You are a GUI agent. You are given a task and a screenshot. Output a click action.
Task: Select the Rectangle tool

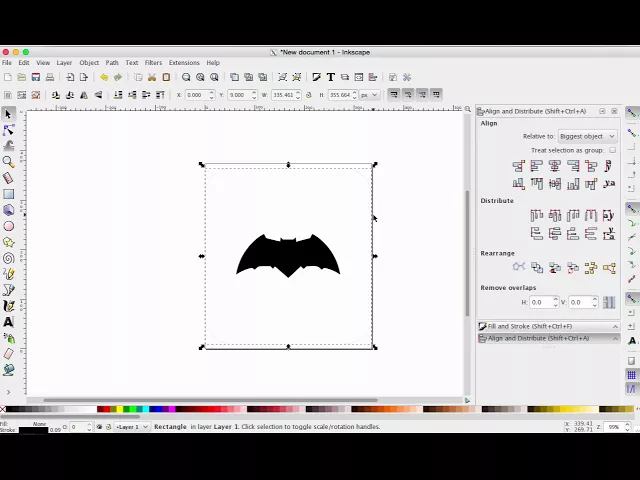[x=8, y=194]
